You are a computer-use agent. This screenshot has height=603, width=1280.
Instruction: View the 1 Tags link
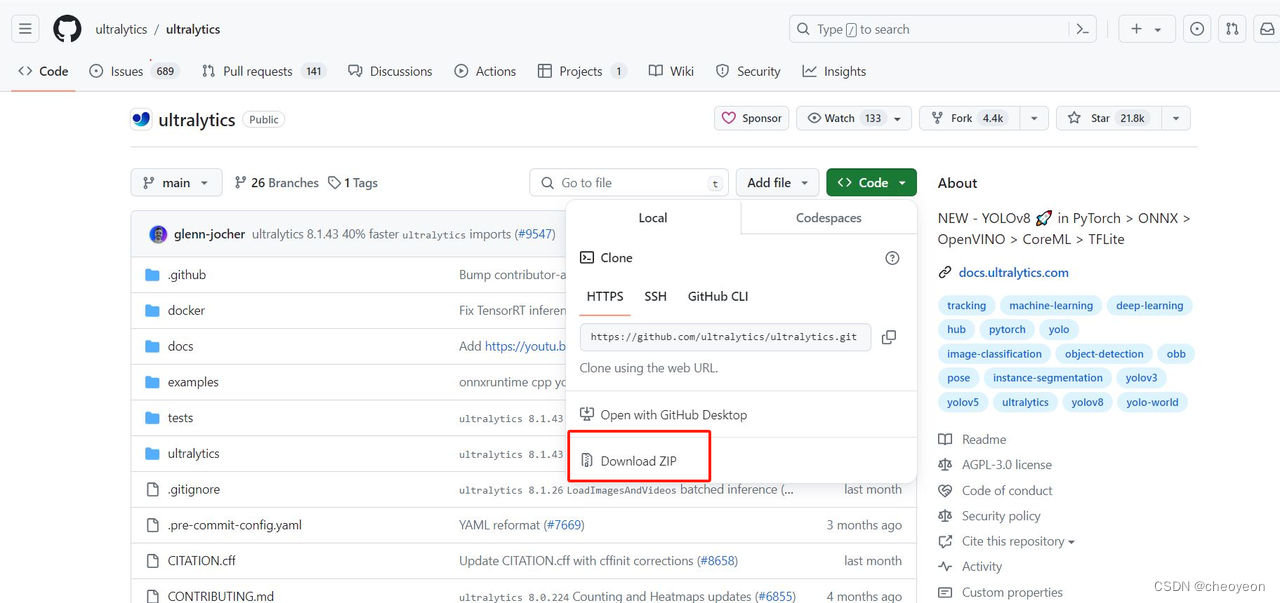pos(353,183)
